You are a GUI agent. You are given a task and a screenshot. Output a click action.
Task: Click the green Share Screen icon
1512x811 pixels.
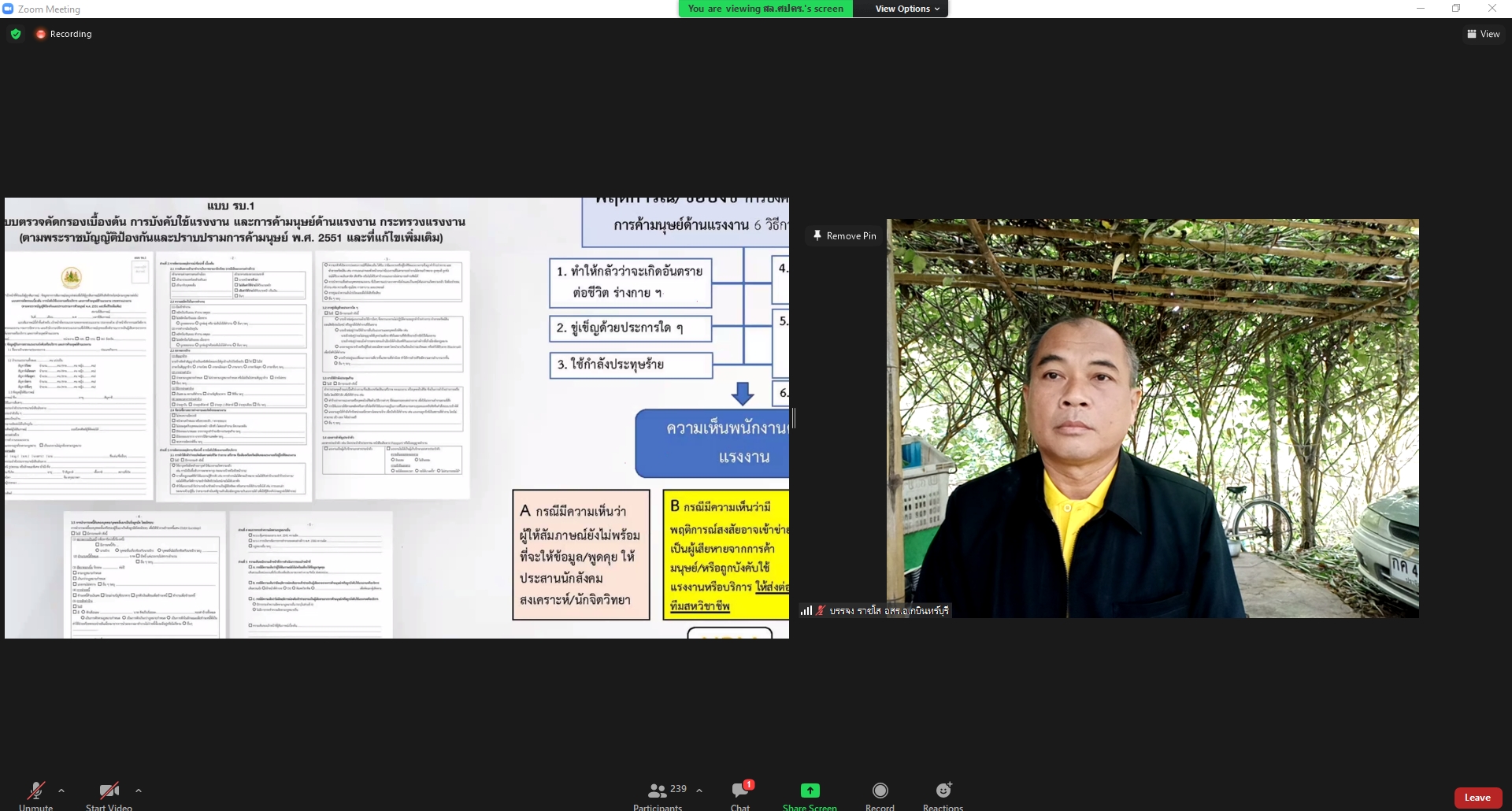pos(810,791)
